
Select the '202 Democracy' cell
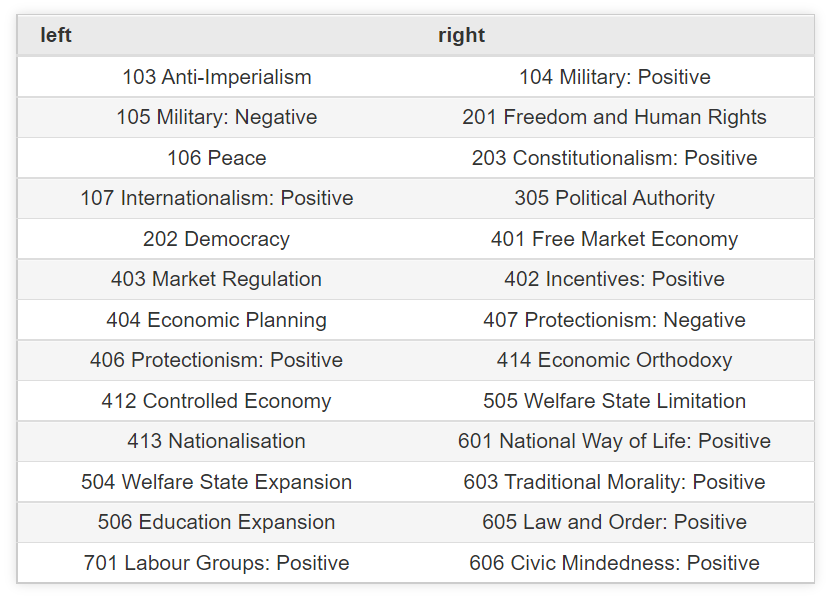point(217,239)
